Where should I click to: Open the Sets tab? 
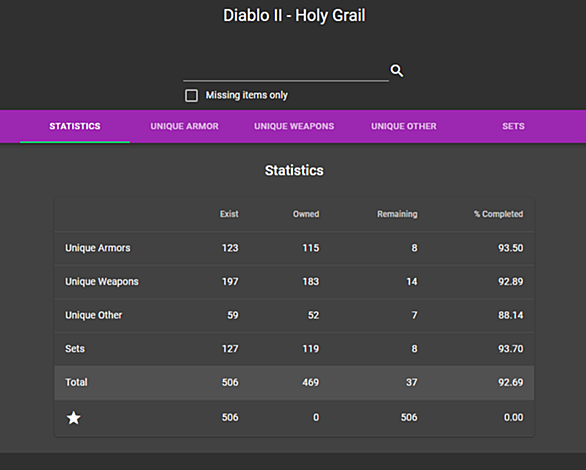(x=513, y=126)
